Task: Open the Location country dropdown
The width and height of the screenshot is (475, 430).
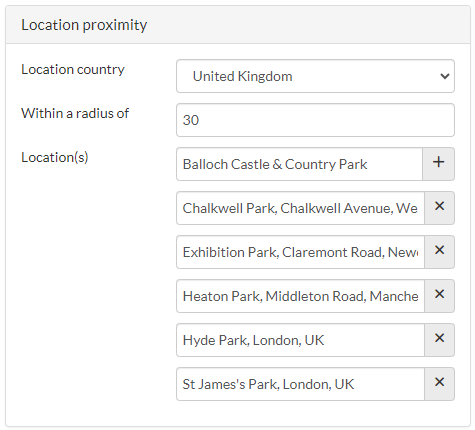Action: tap(315, 76)
